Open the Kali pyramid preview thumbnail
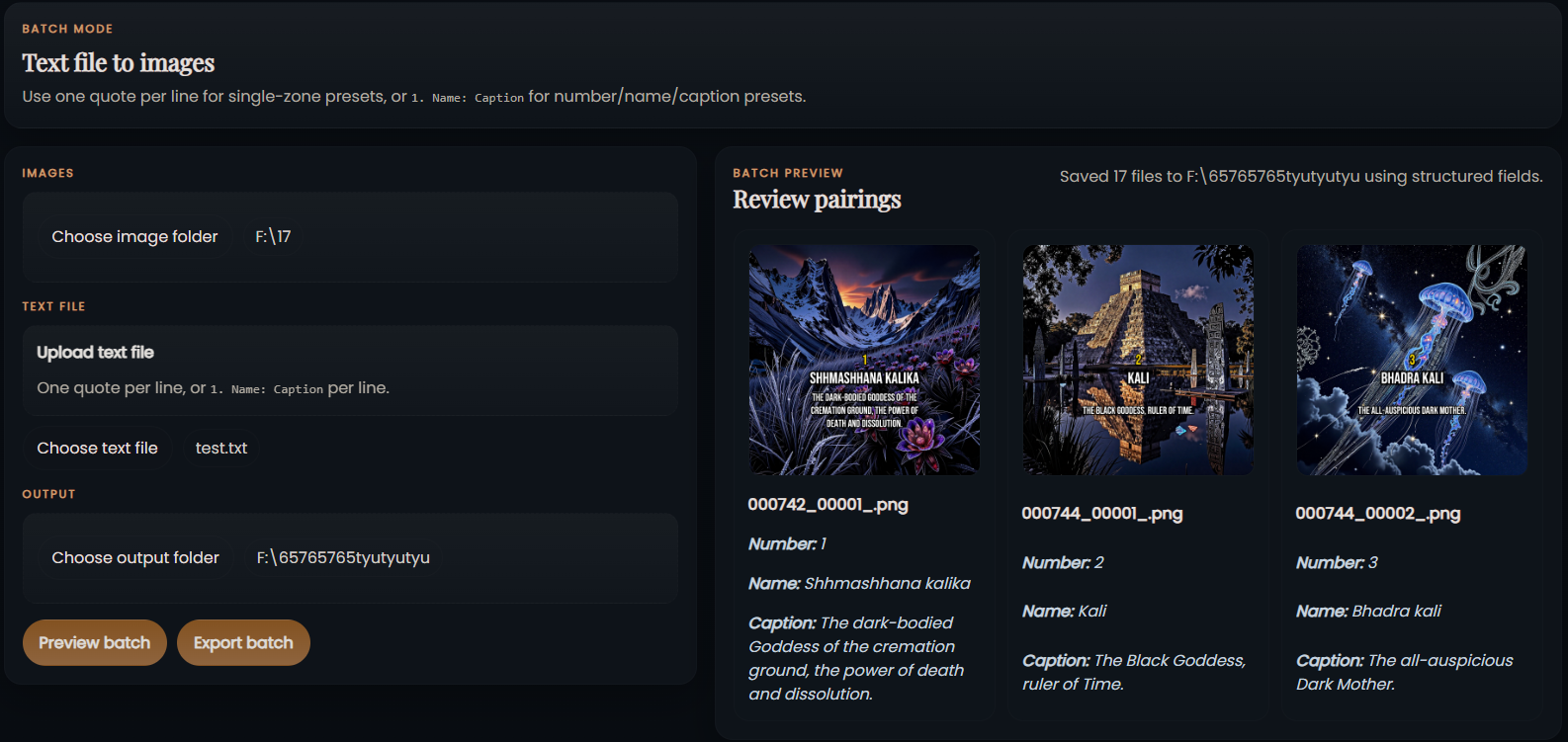The image size is (1568, 742). click(1138, 361)
